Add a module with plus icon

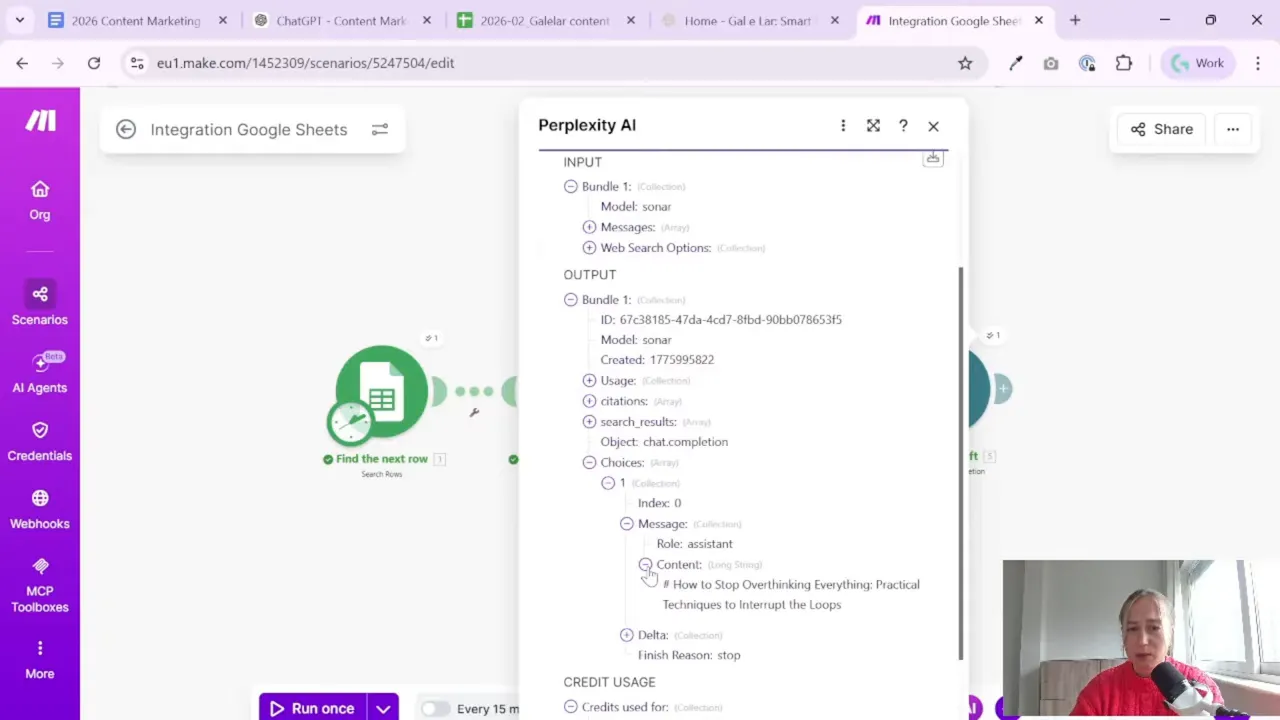tap(1003, 389)
